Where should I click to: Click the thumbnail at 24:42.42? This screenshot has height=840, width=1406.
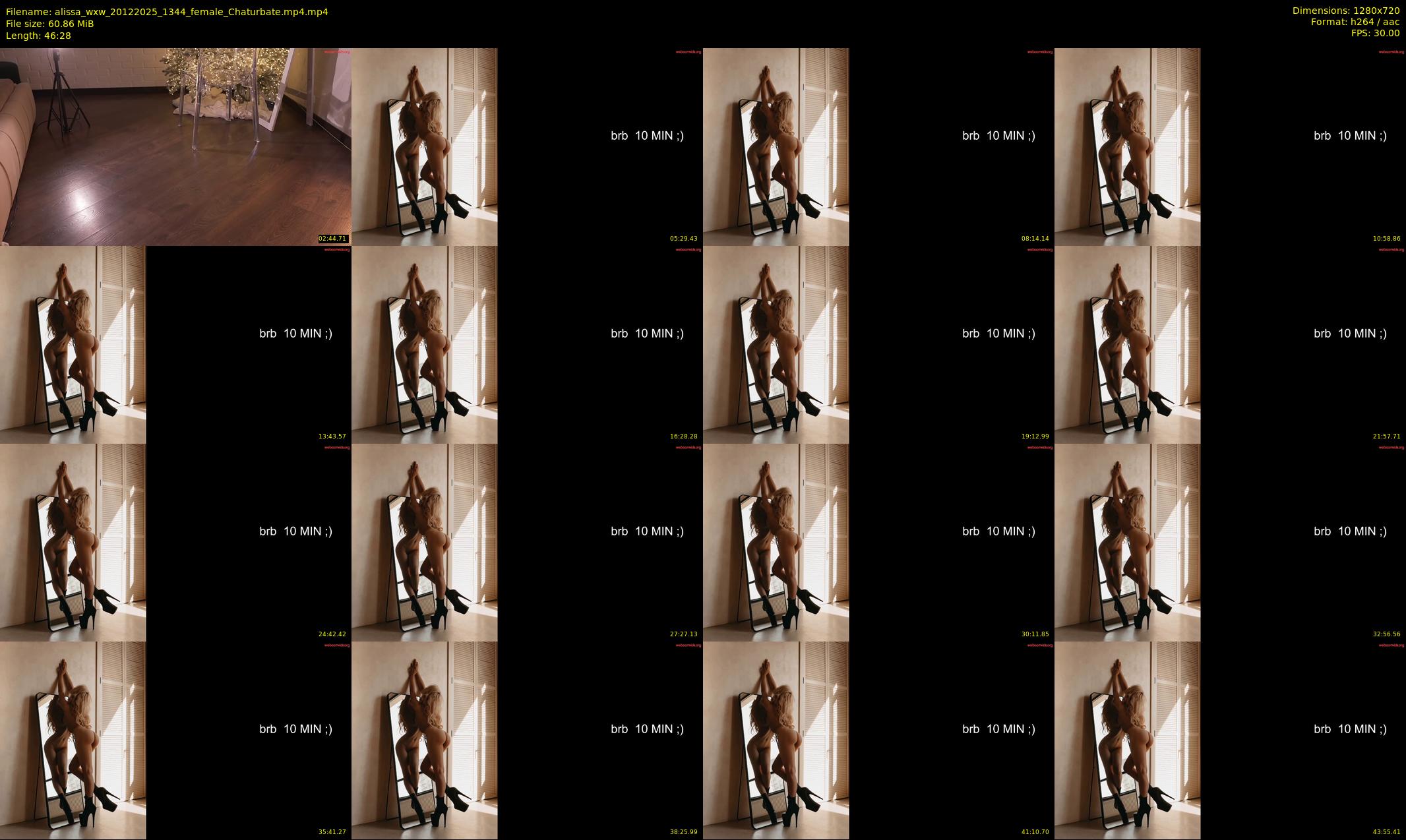tap(175, 542)
